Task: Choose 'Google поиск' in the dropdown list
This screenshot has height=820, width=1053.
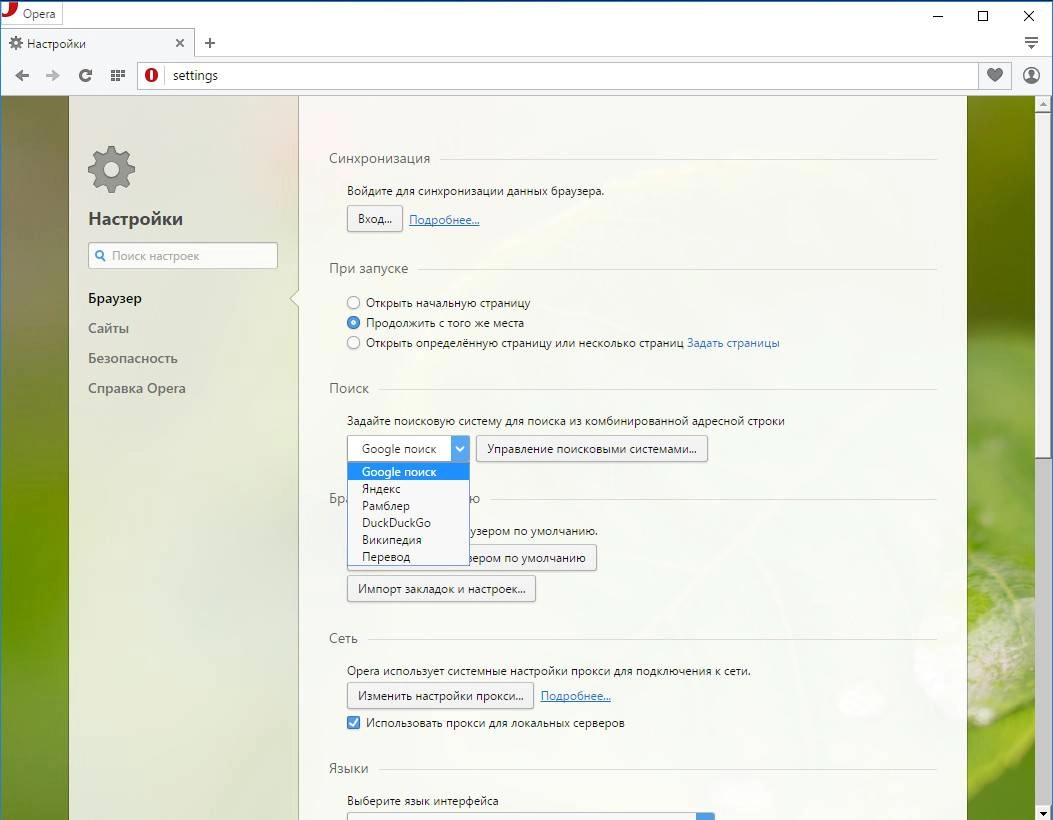Action: [x=408, y=472]
